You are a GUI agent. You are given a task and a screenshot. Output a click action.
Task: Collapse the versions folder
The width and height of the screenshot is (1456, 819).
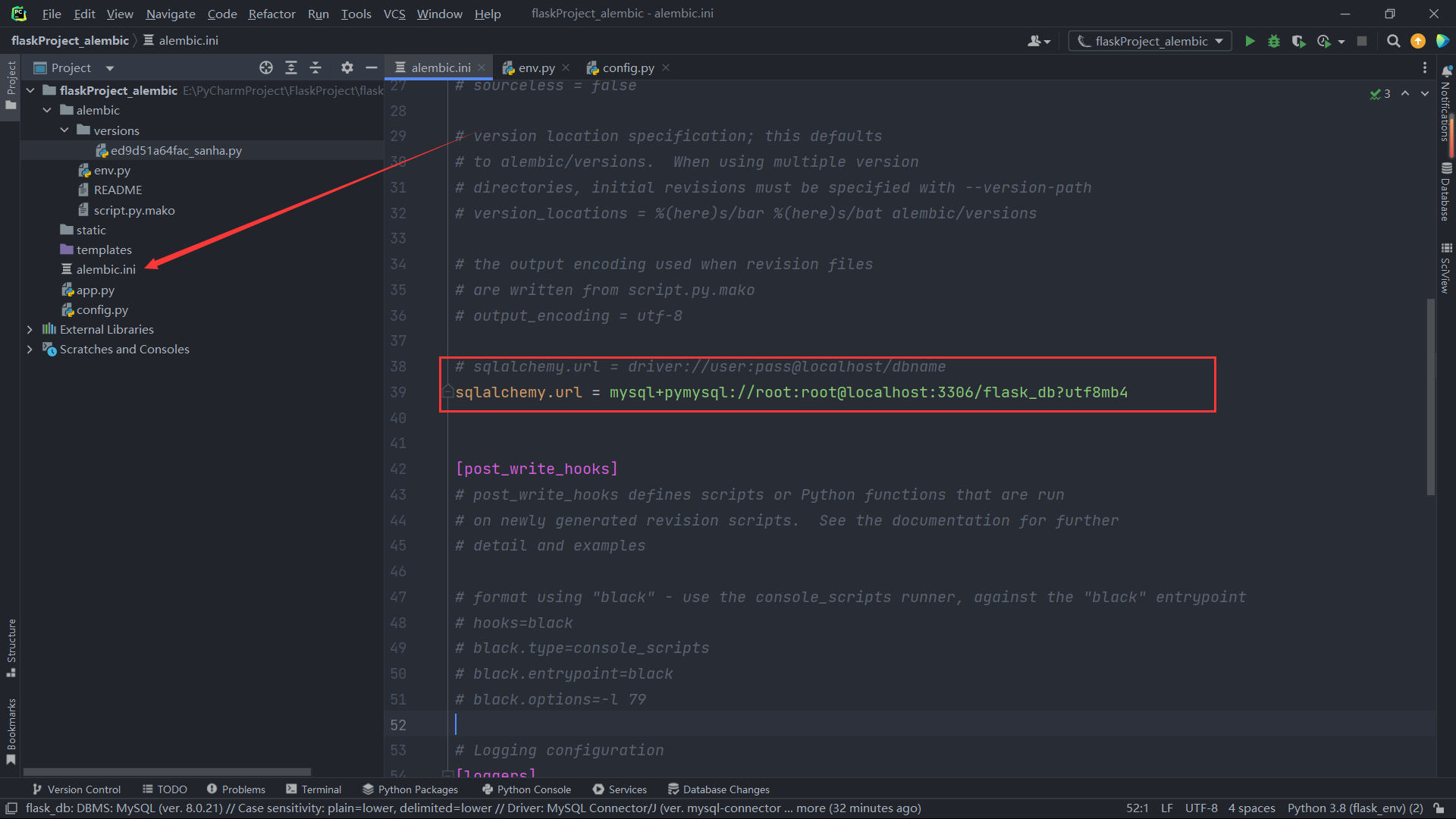pyautogui.click(x=64, y=130)
